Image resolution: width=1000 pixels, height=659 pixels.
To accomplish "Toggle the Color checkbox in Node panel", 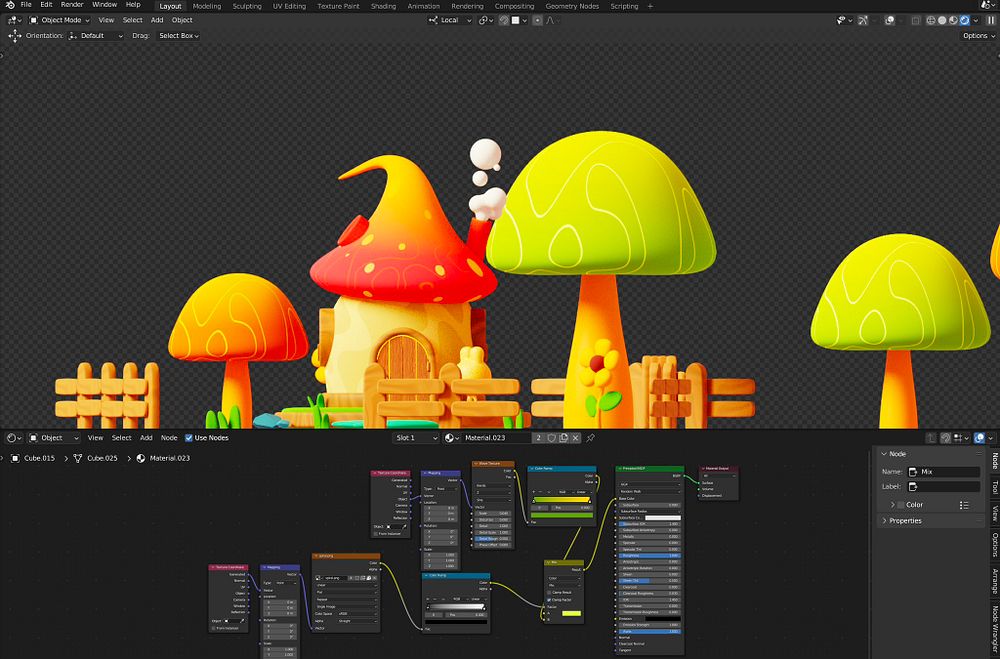I will 901,505.
